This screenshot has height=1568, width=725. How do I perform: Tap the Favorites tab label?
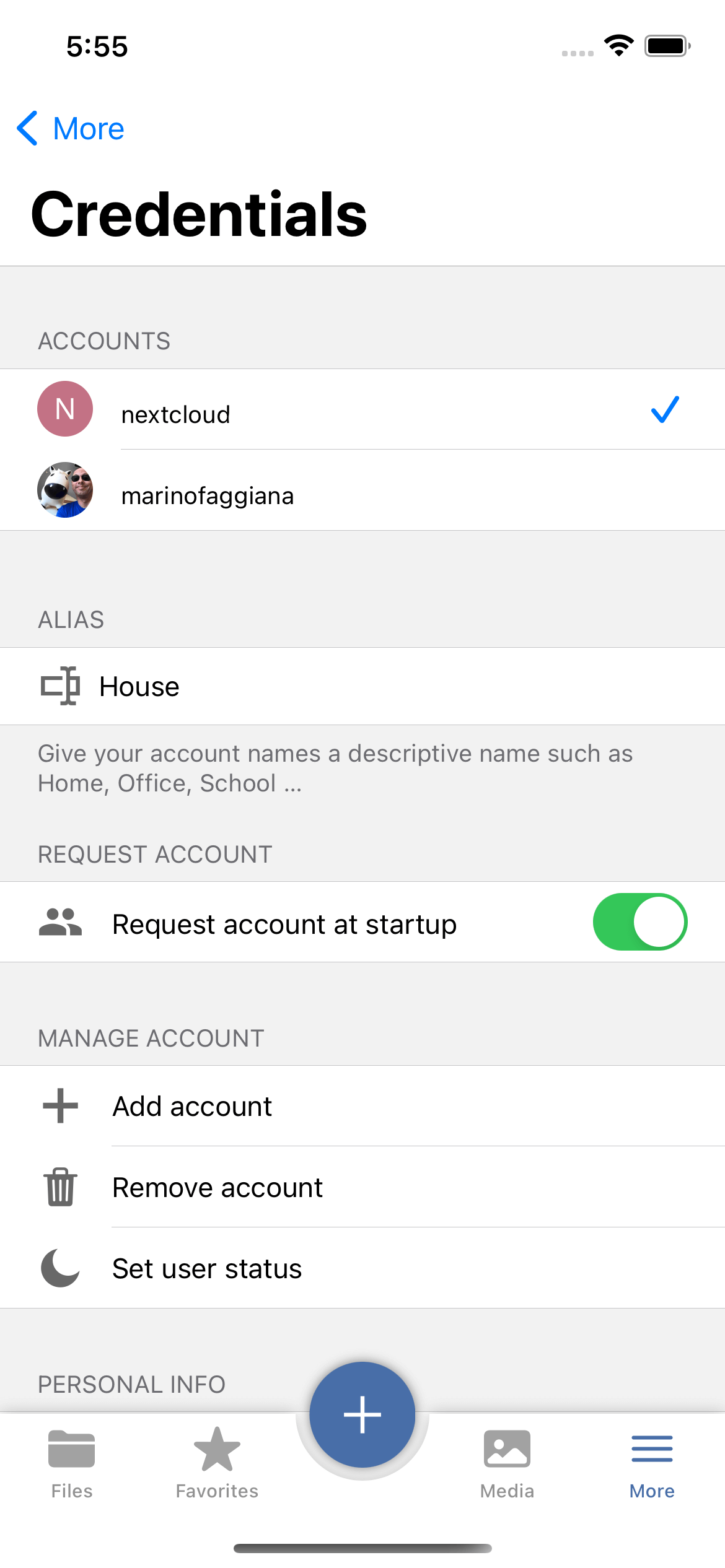[x=217, y=1491]
